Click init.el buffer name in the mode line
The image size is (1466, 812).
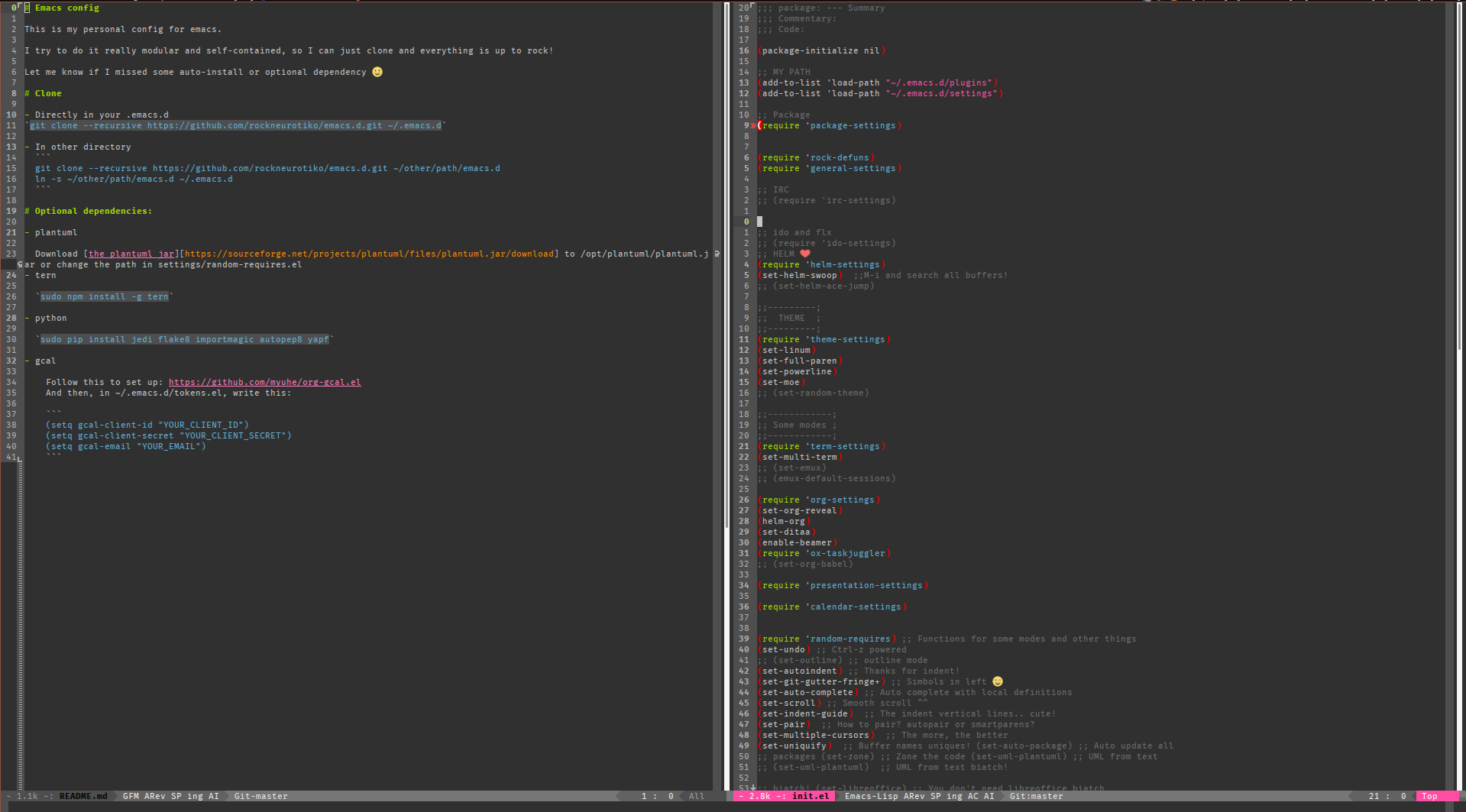[811, 796]
